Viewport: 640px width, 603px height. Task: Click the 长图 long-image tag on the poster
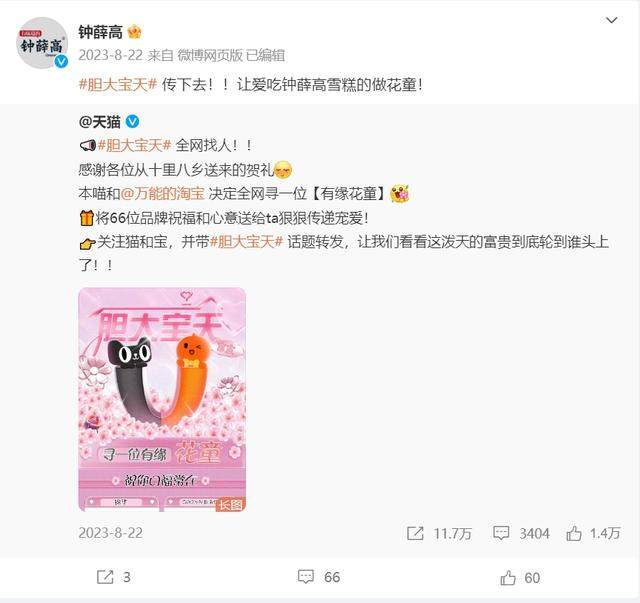click(230, 505)
